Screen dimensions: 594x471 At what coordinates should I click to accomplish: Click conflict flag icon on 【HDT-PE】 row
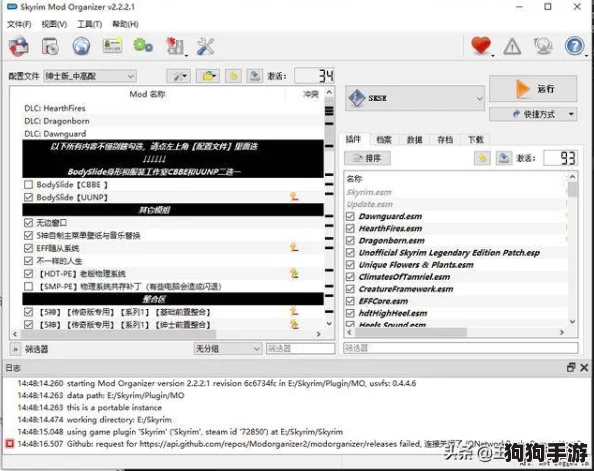point(294,273)
